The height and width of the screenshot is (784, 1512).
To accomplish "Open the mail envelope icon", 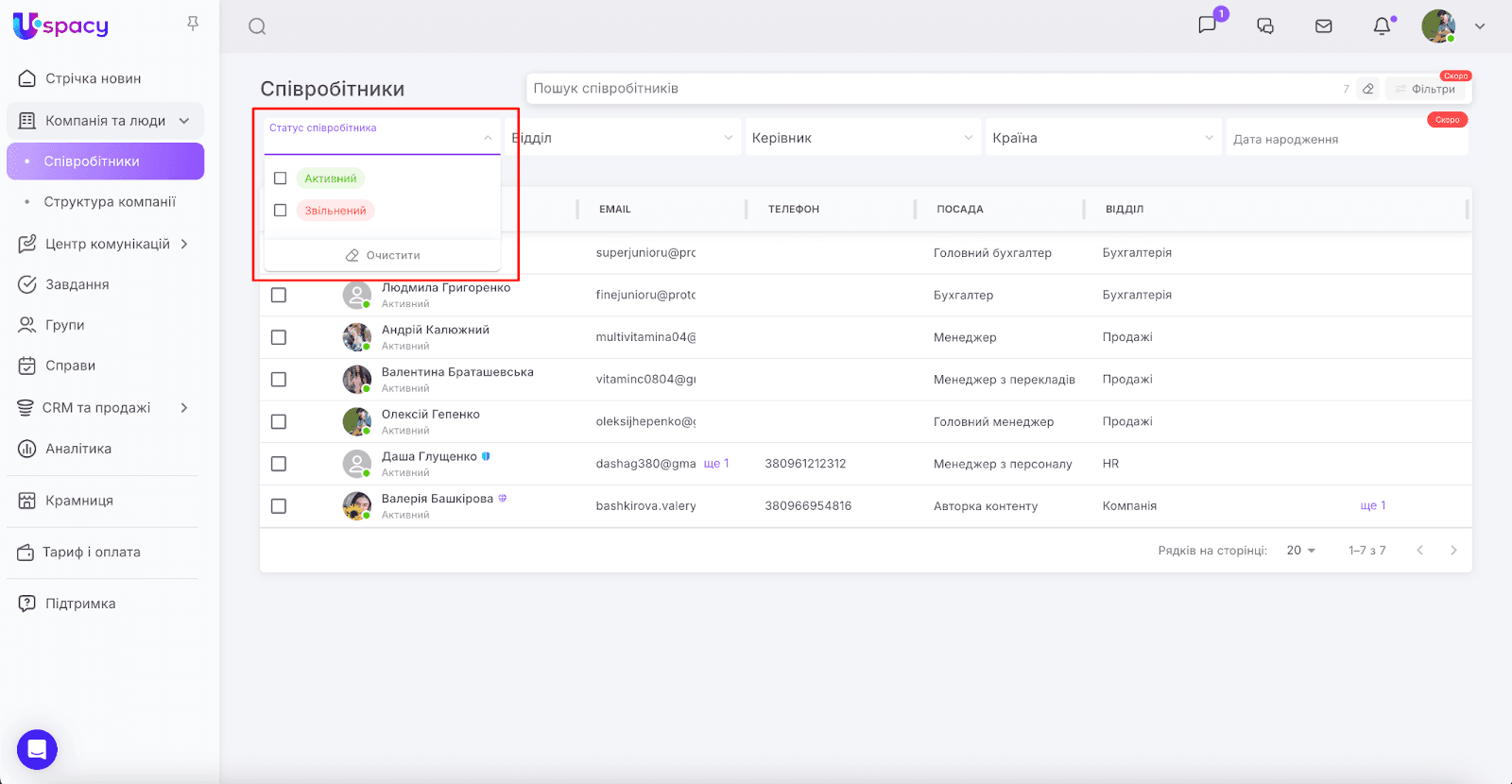I will [1324, 26].
